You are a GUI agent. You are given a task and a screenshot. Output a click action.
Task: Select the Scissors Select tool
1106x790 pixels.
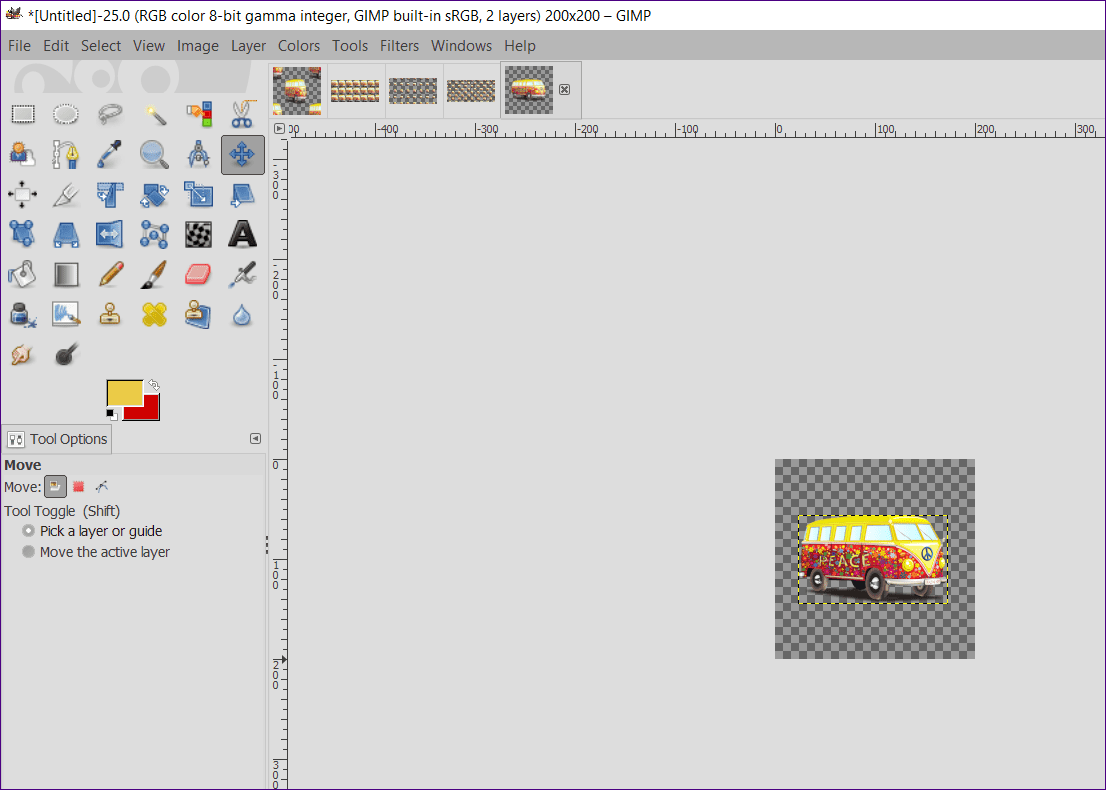click(x=242, y=114)
